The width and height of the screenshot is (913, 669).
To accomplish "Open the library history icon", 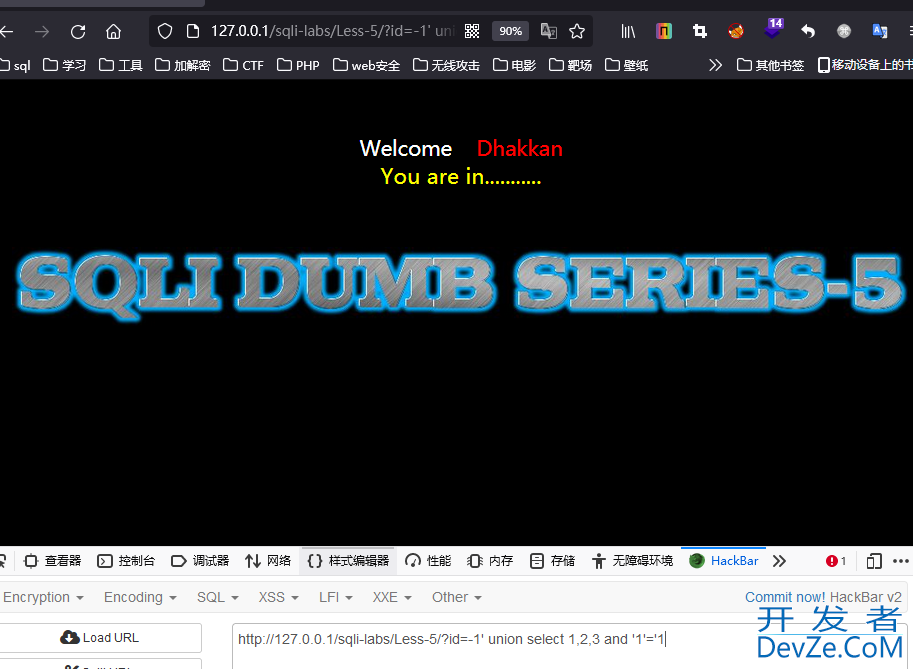I will (628, 31).
